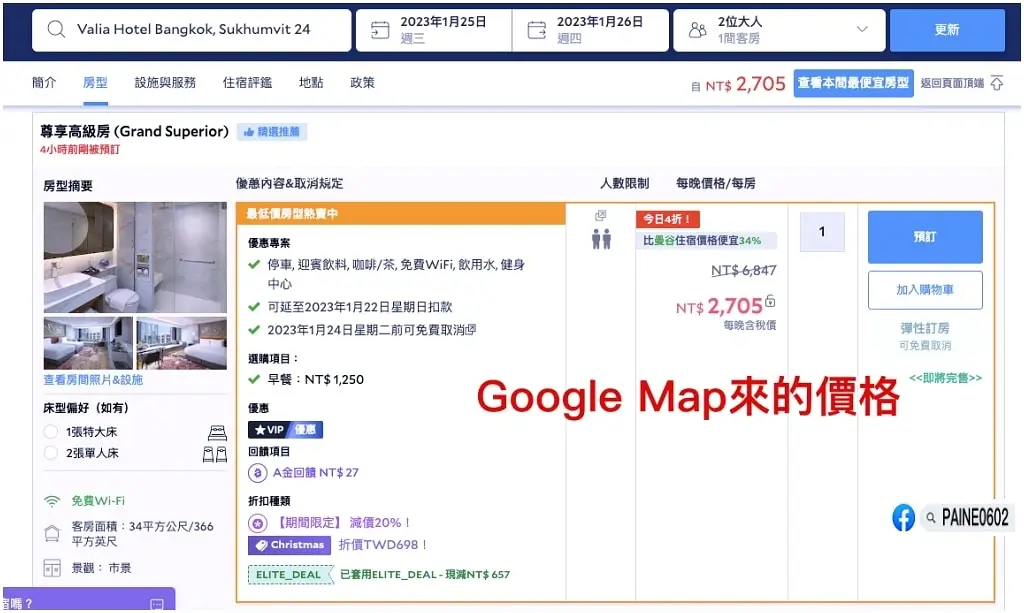Open the check-in date 2023年1月25日 picker

coord(434,30)
